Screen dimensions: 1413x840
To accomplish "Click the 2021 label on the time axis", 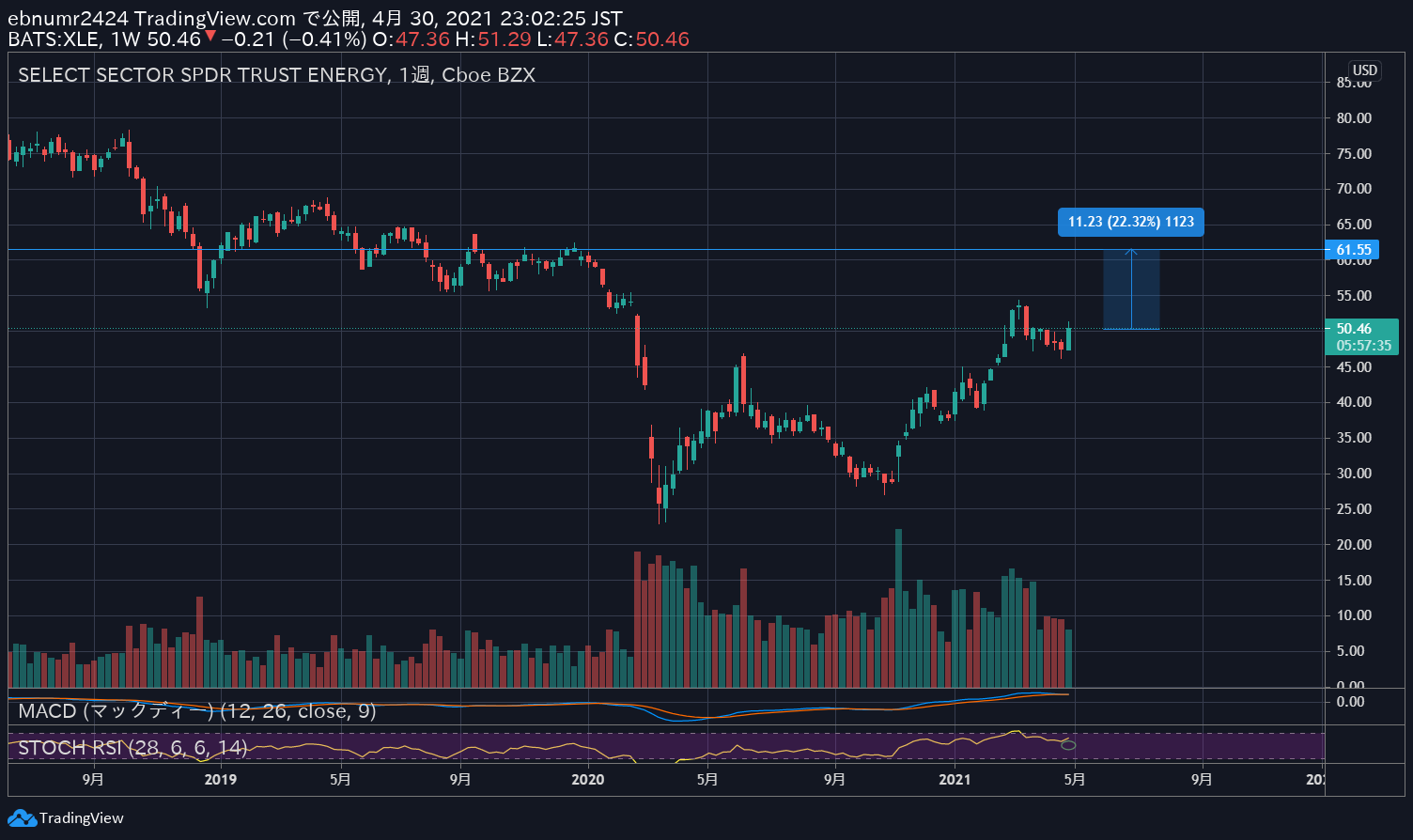I will [x=955, y=780].
